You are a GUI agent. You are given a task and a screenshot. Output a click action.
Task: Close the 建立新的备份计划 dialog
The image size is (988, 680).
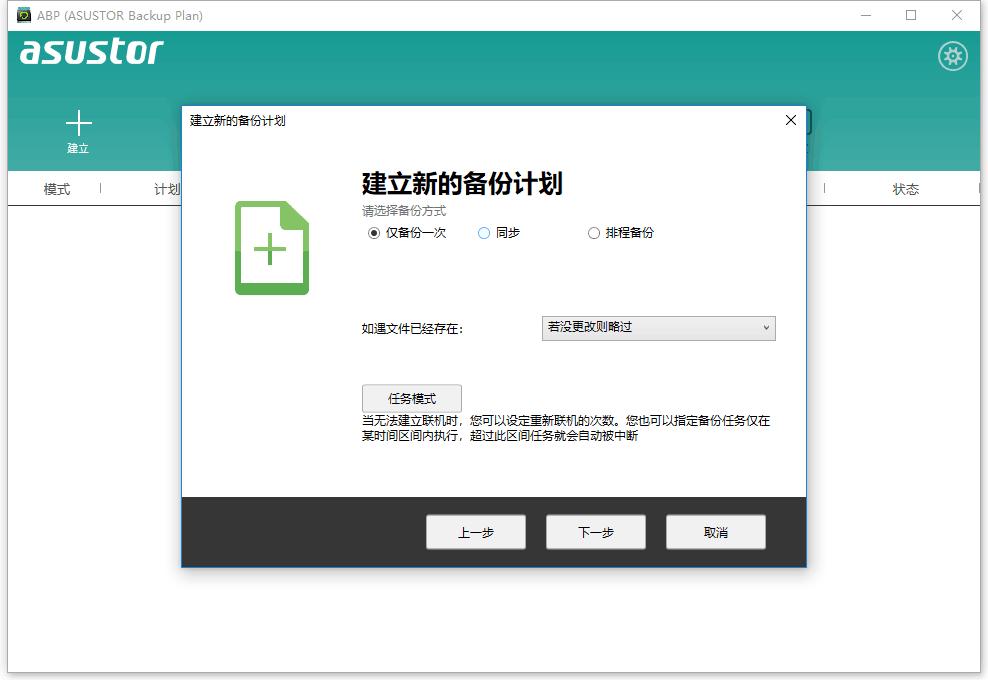point(790,120)
